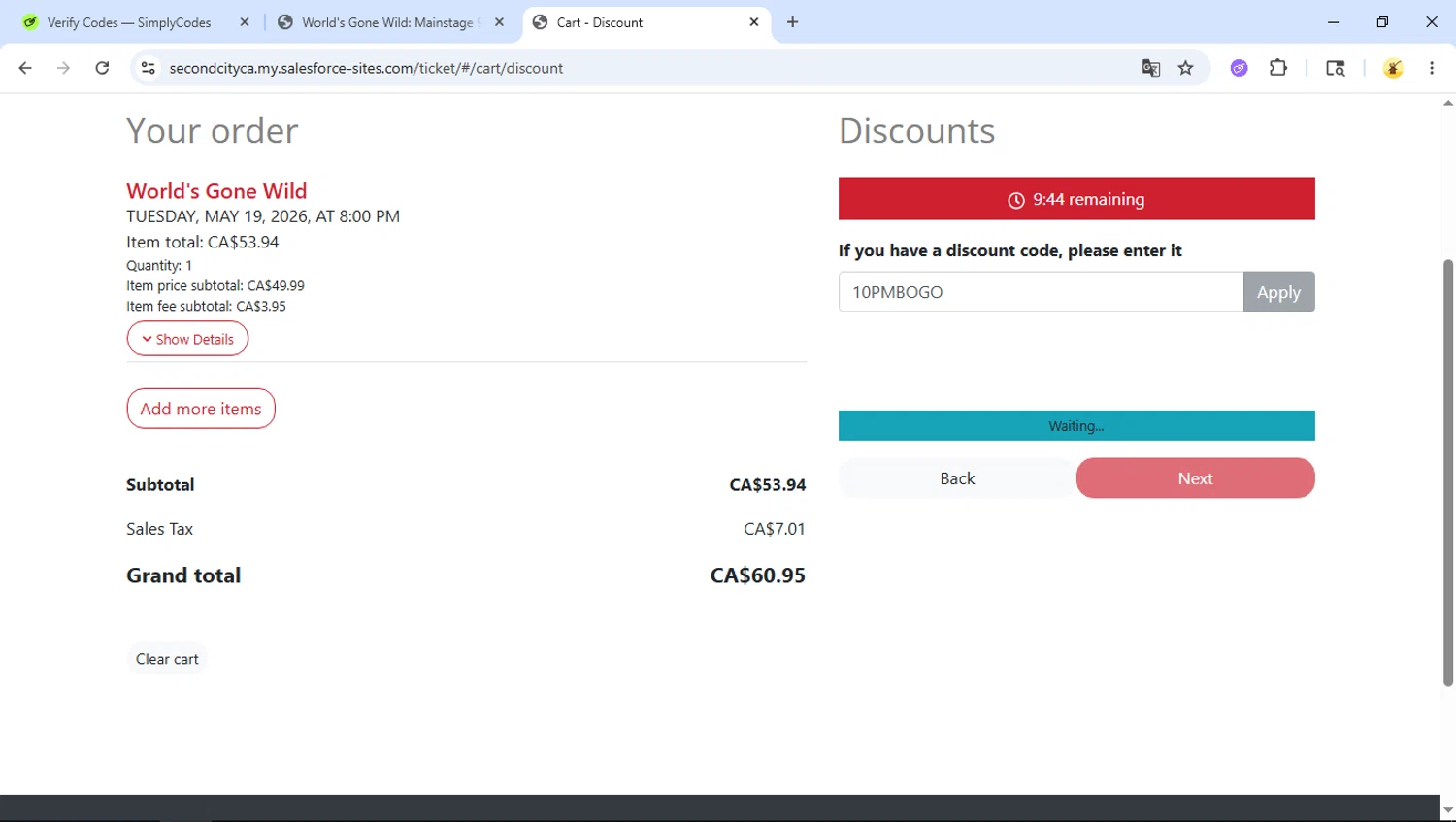Close the Cart - Discount tab
The width and height of the screenshot is (1456, 822).
pyautogui.click(x=754, y=22)
